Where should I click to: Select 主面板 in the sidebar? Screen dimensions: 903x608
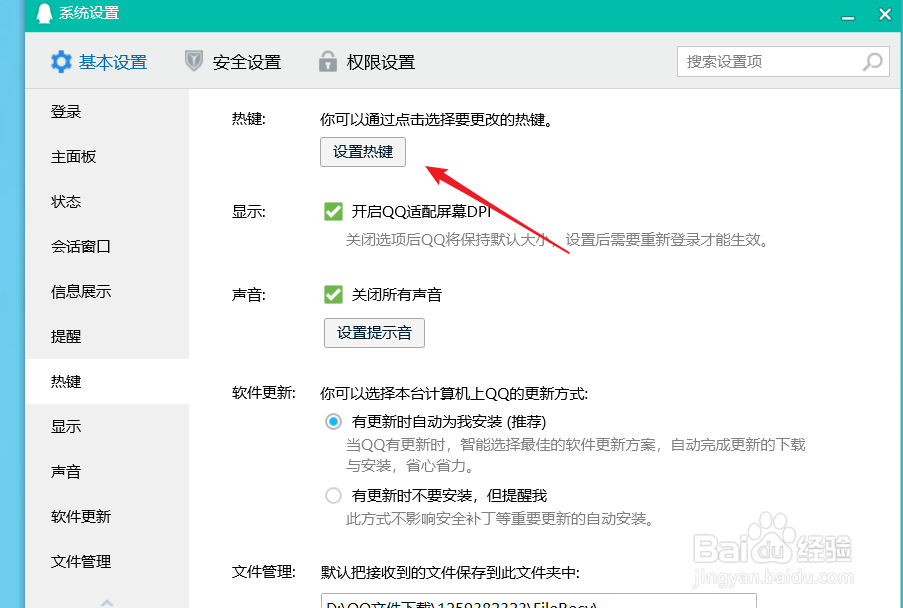[x=107, y=157]
